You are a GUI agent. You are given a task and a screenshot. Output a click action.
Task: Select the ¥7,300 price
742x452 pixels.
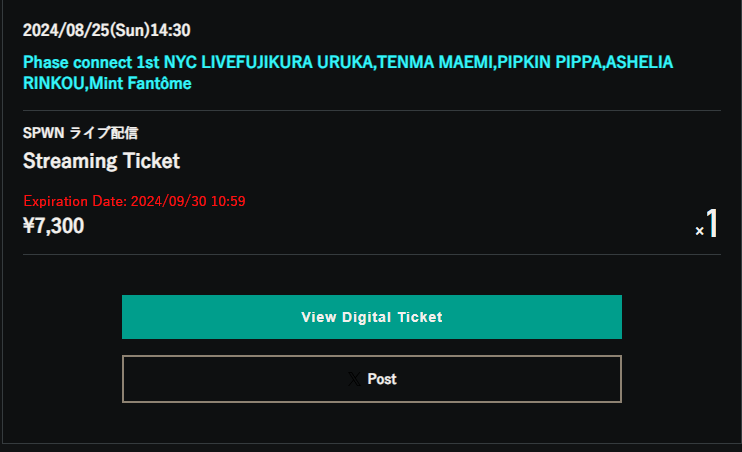coord(53,226)
